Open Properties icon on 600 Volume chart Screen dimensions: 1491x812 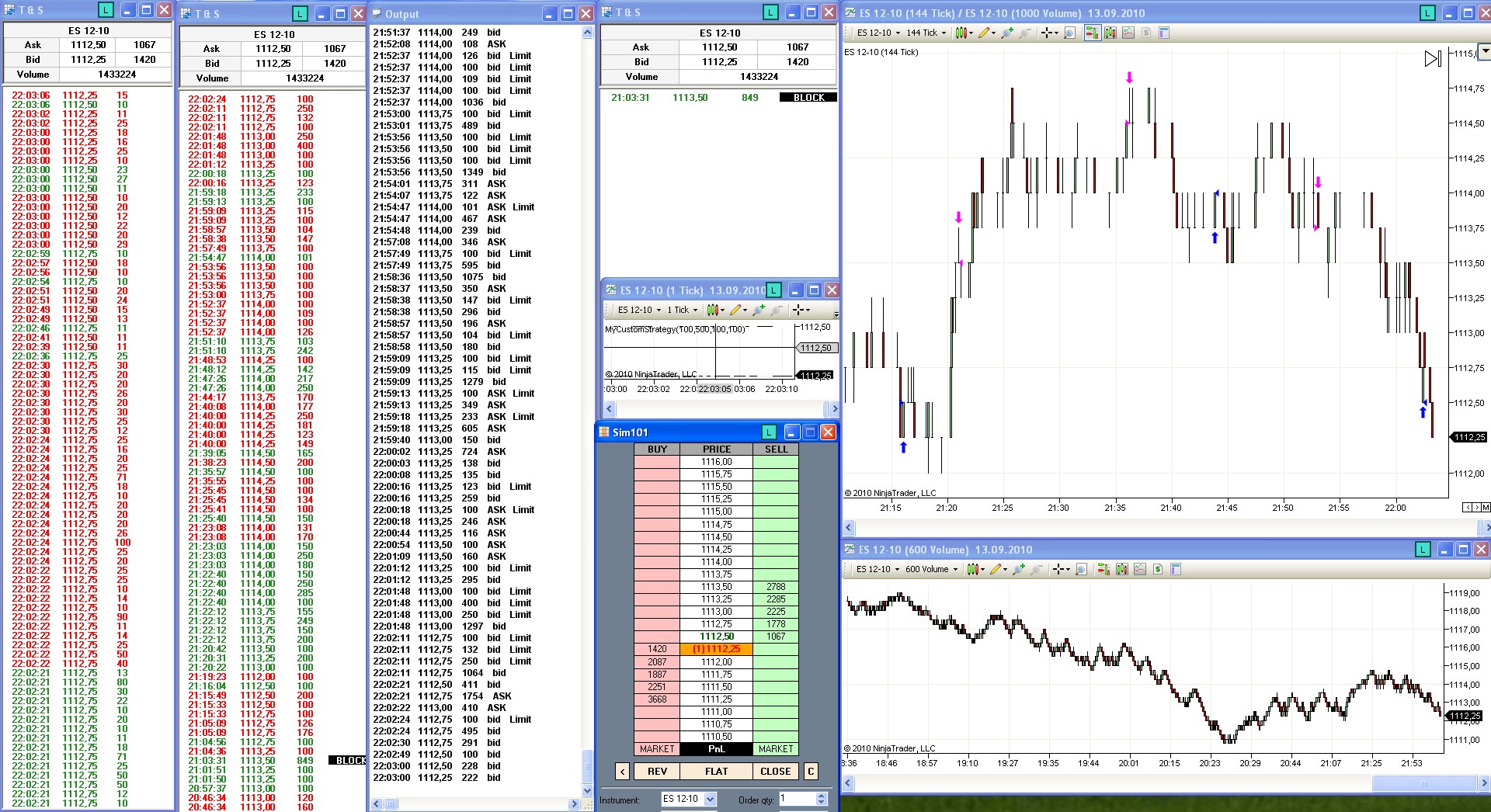[x=1175, y=569]
